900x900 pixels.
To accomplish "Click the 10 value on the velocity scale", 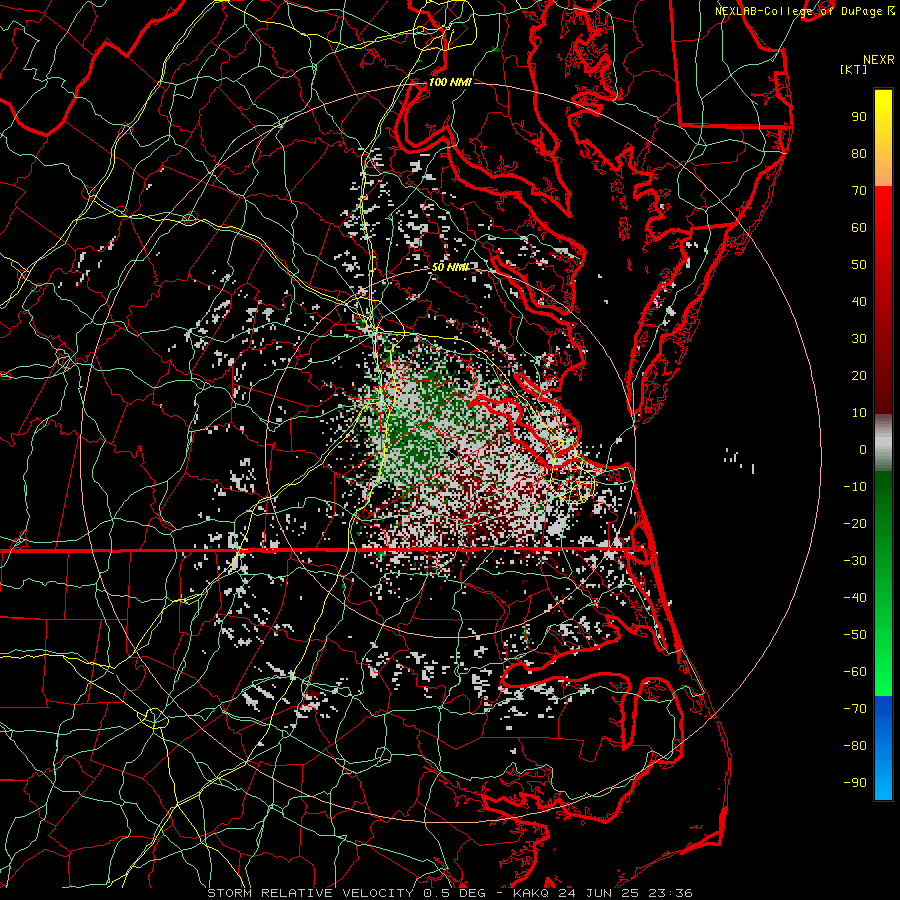I will tap(859, 413).
